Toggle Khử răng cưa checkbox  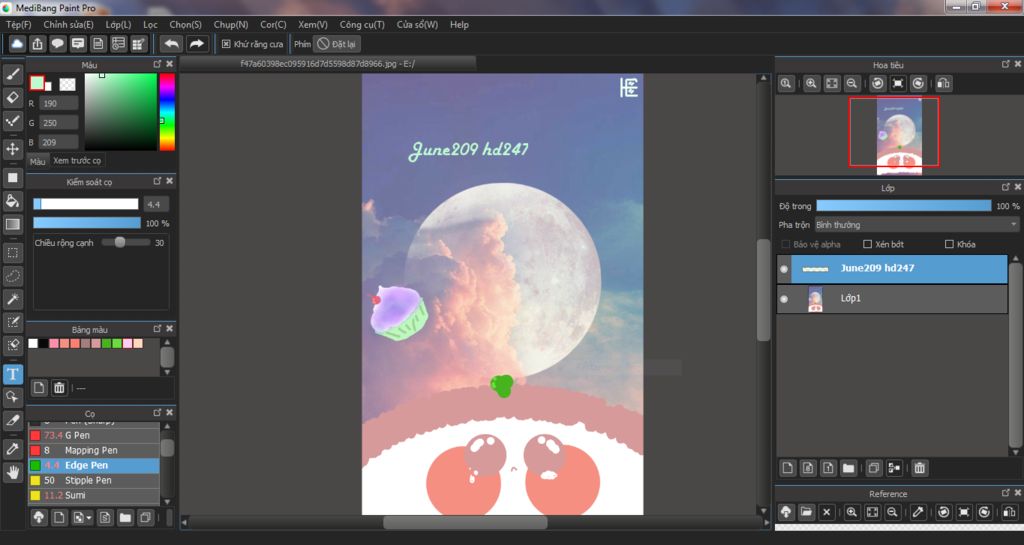coord(226,44)
